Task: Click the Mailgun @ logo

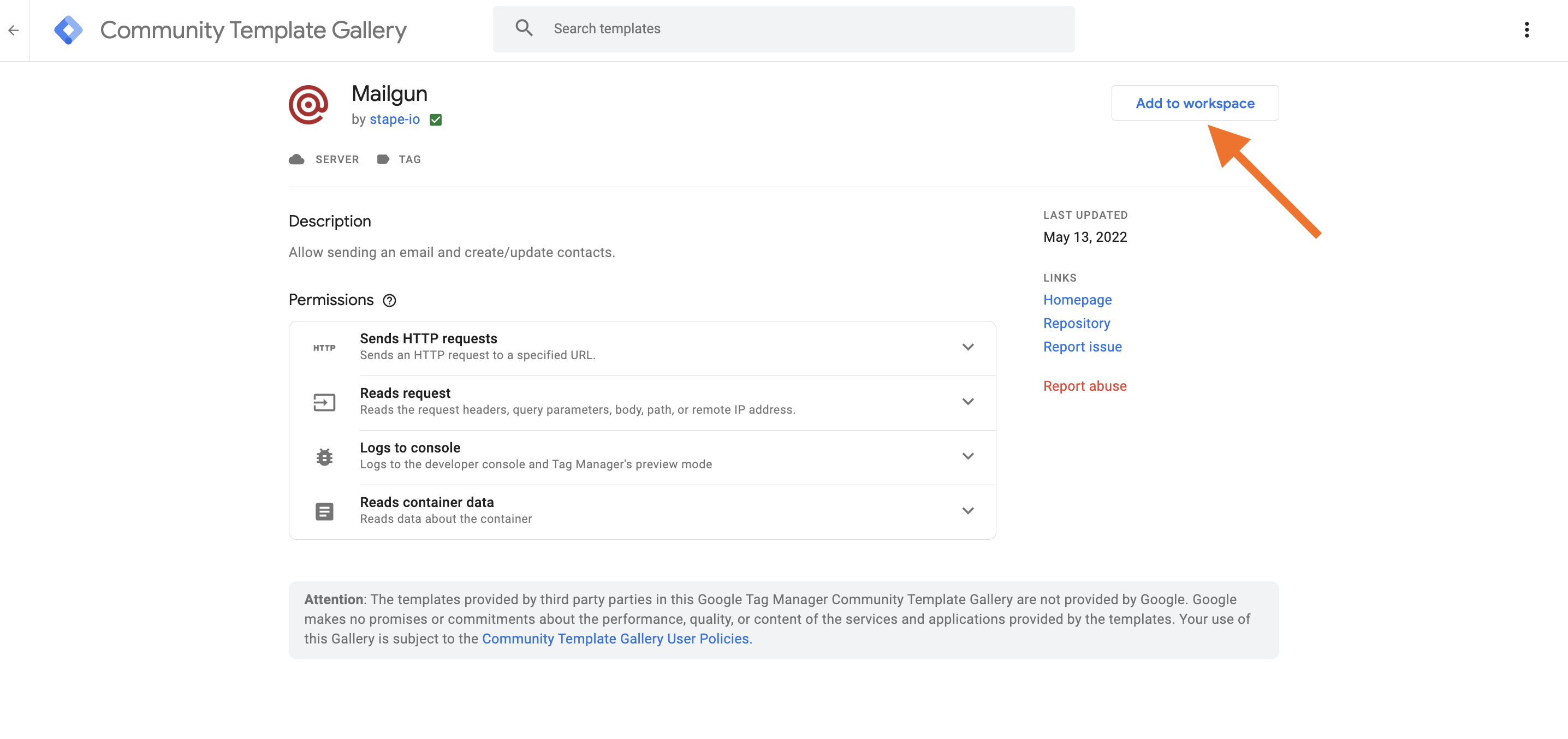Action: 308,105
